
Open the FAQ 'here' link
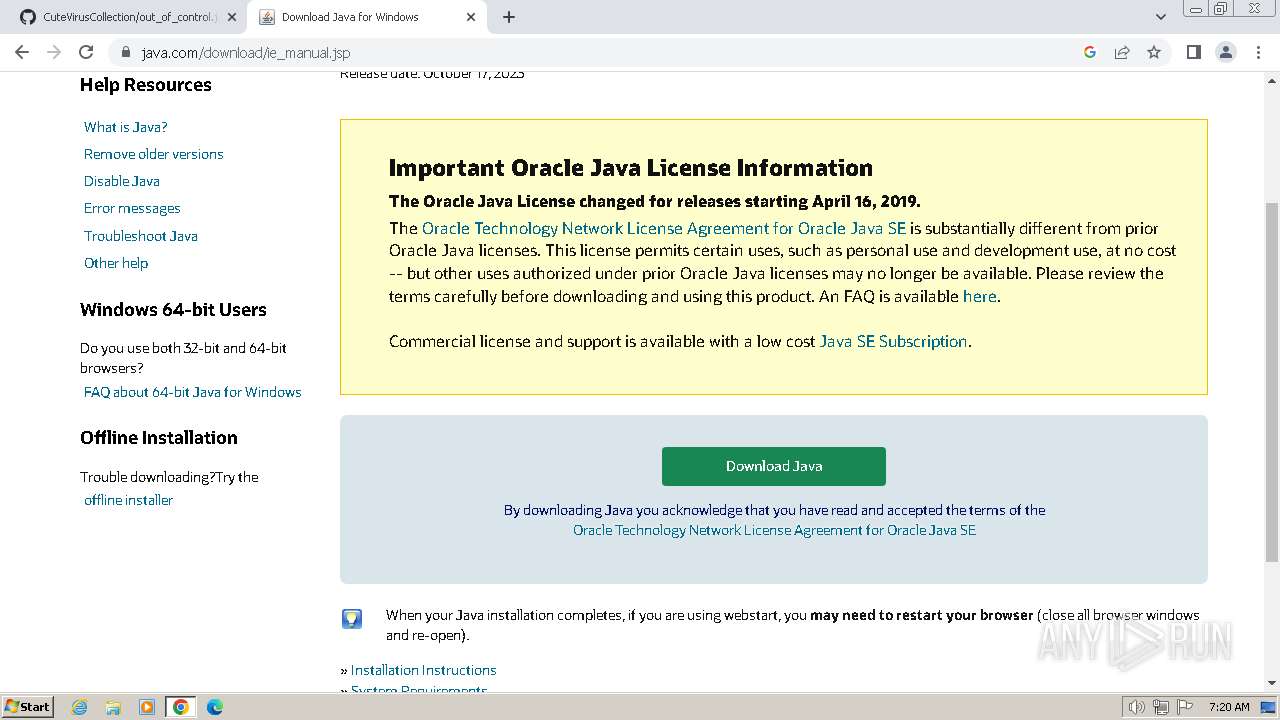tap(980, 296)
